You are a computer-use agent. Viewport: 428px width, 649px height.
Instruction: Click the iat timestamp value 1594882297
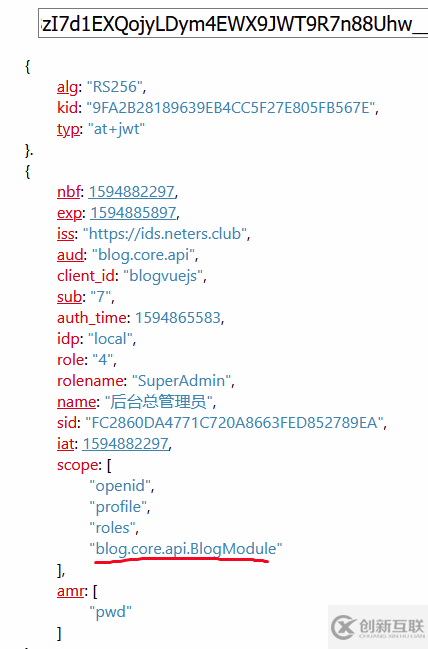[x=126, y=443]
